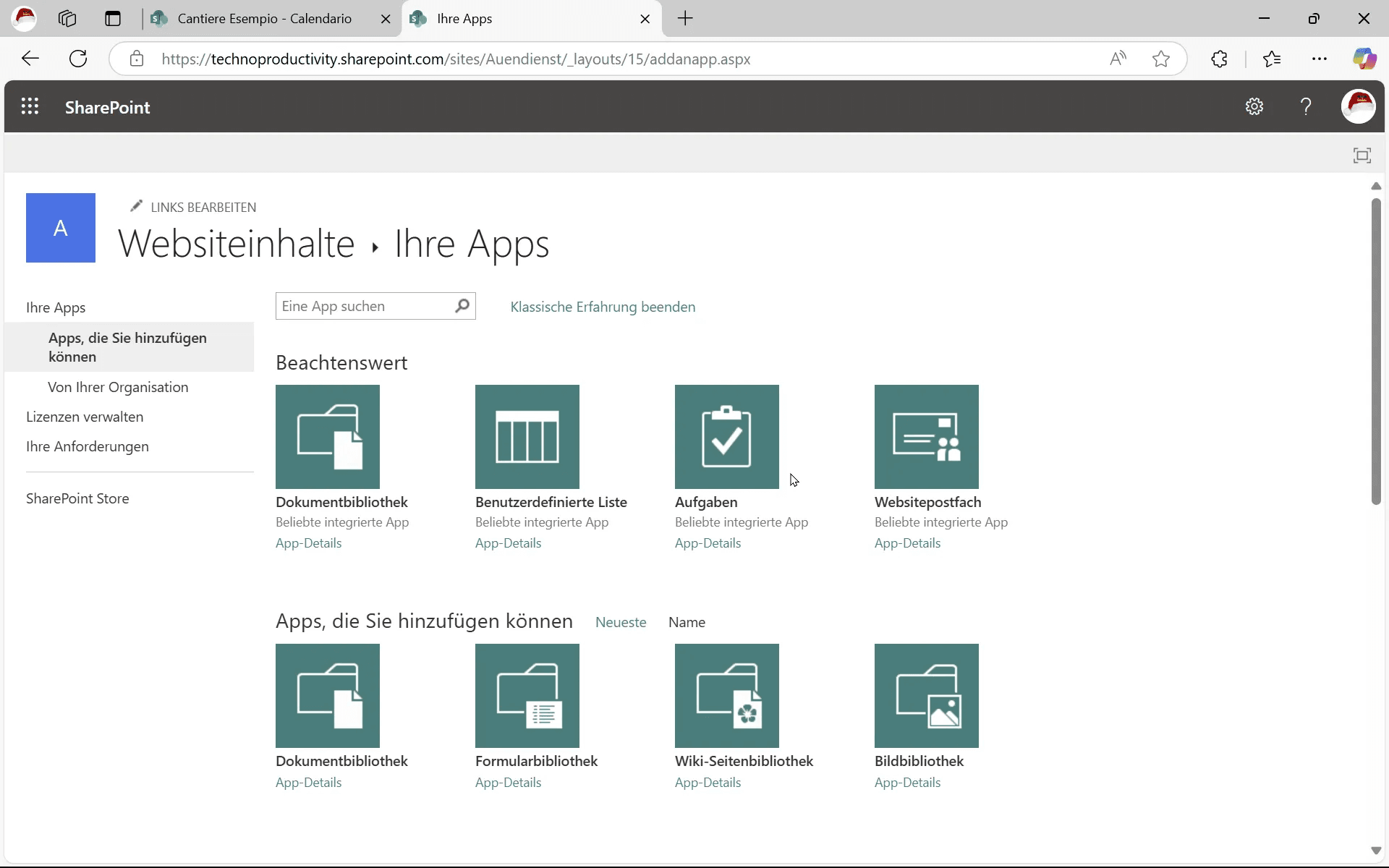
Task: Open the tab actions menu icon
Action: tap(112, 19)
